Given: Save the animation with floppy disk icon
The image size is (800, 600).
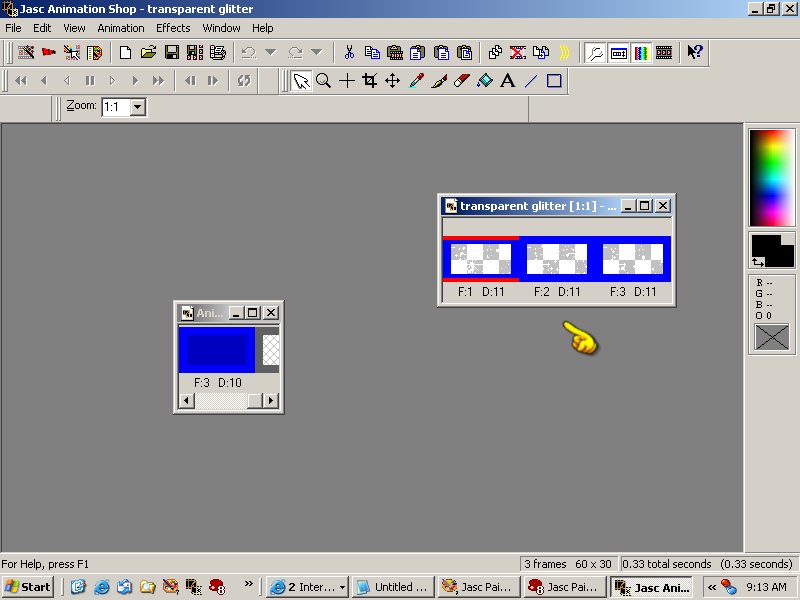Looking at the screenshot, I should point(172,52).
